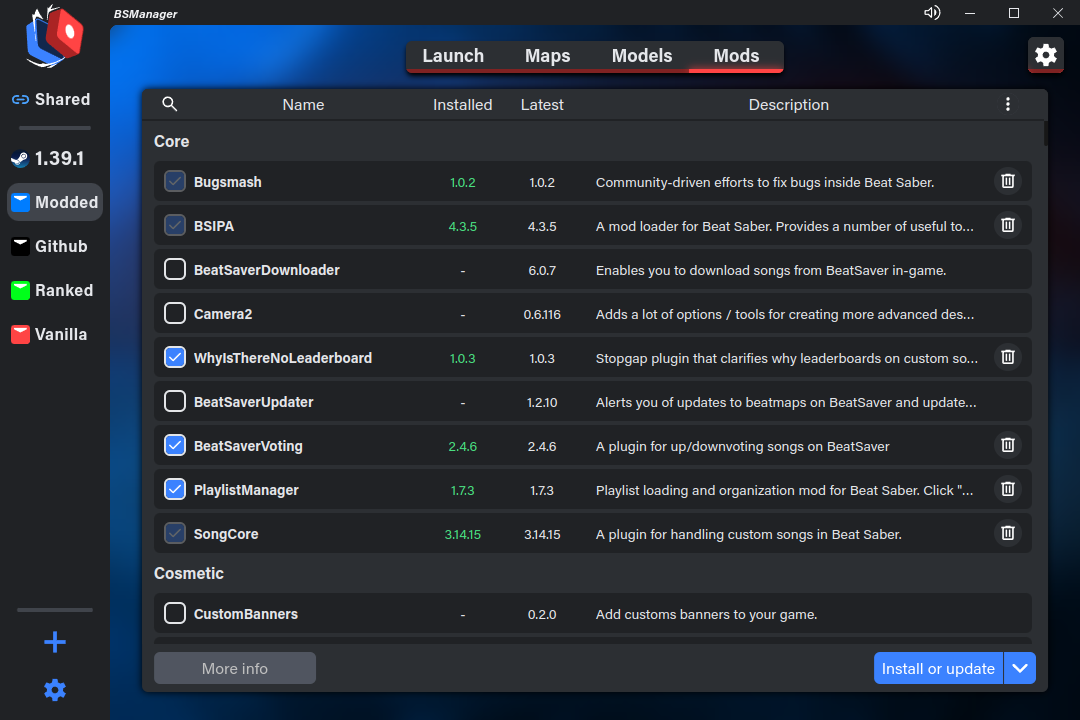The width and height of the screenshot is (1080, 720).
Task: Open the three-dot column options menu
Action: coord(1008,104)
